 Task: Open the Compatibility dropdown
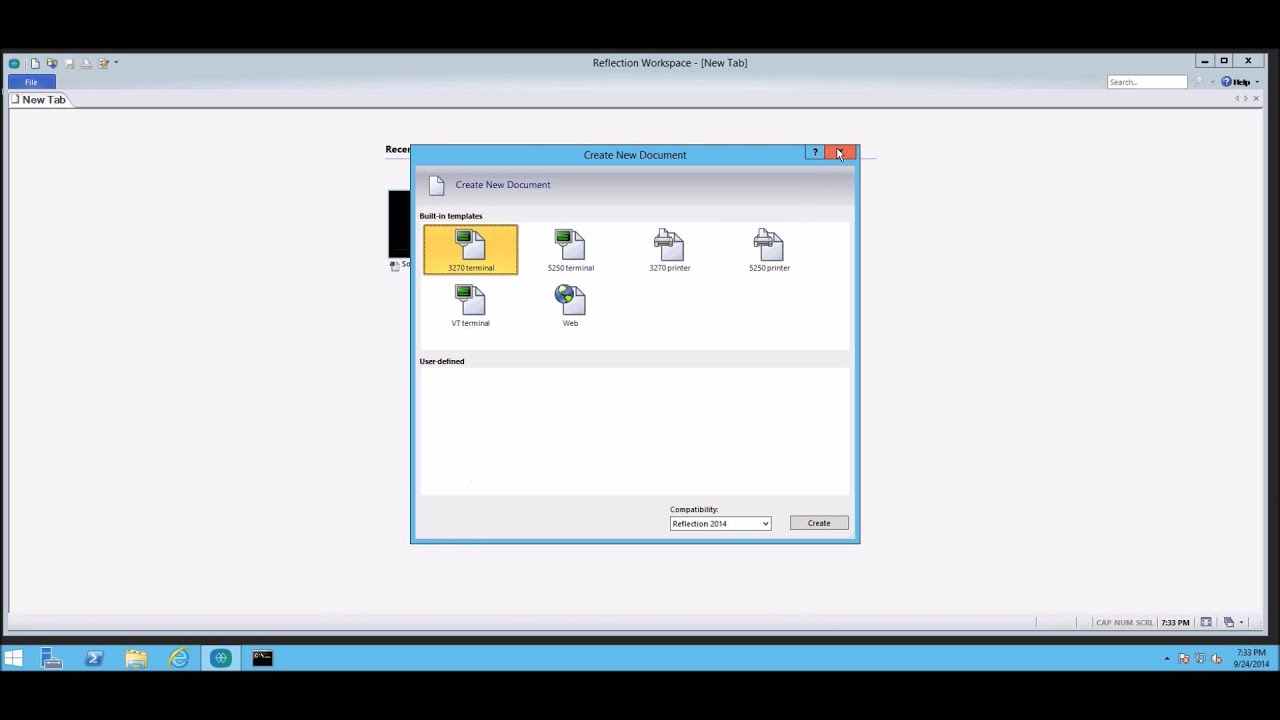point(720,524)
